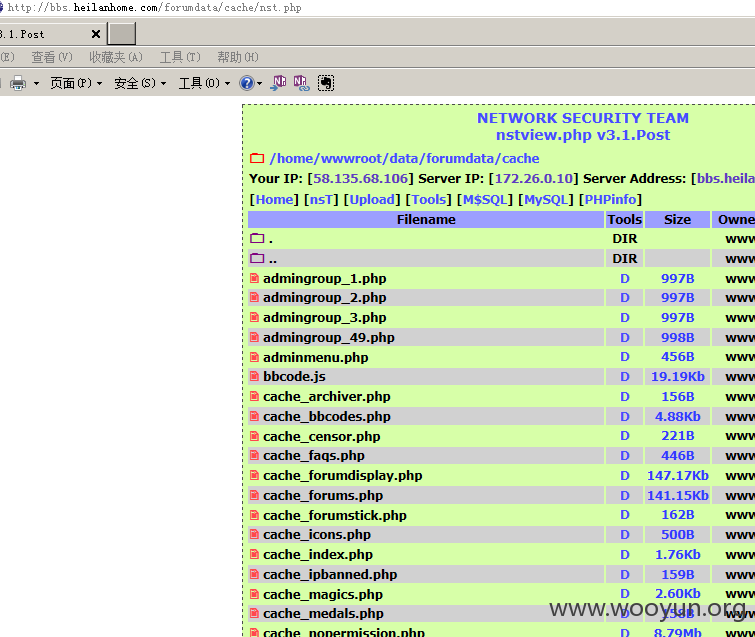Click file icon for adminmenu.php

pyautogui.click(x=254, y=357)
